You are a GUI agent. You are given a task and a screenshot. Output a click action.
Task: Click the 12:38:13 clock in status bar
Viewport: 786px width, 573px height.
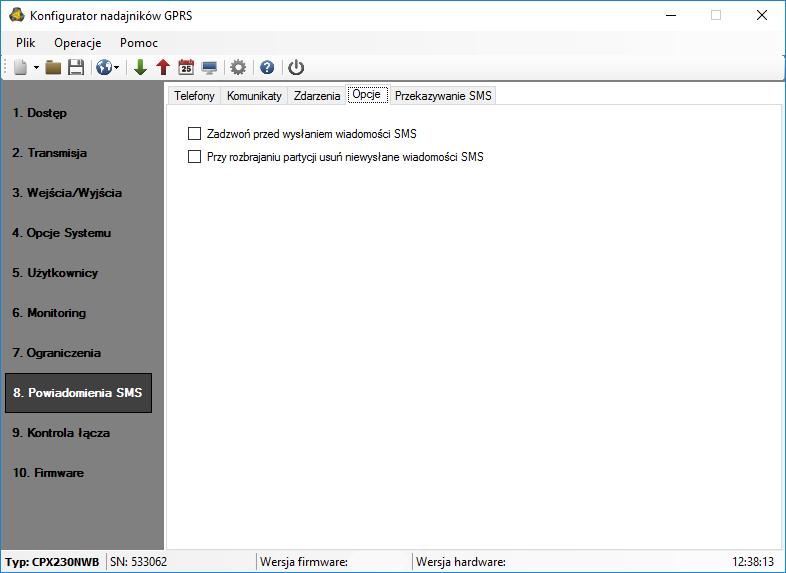(753, 561)
